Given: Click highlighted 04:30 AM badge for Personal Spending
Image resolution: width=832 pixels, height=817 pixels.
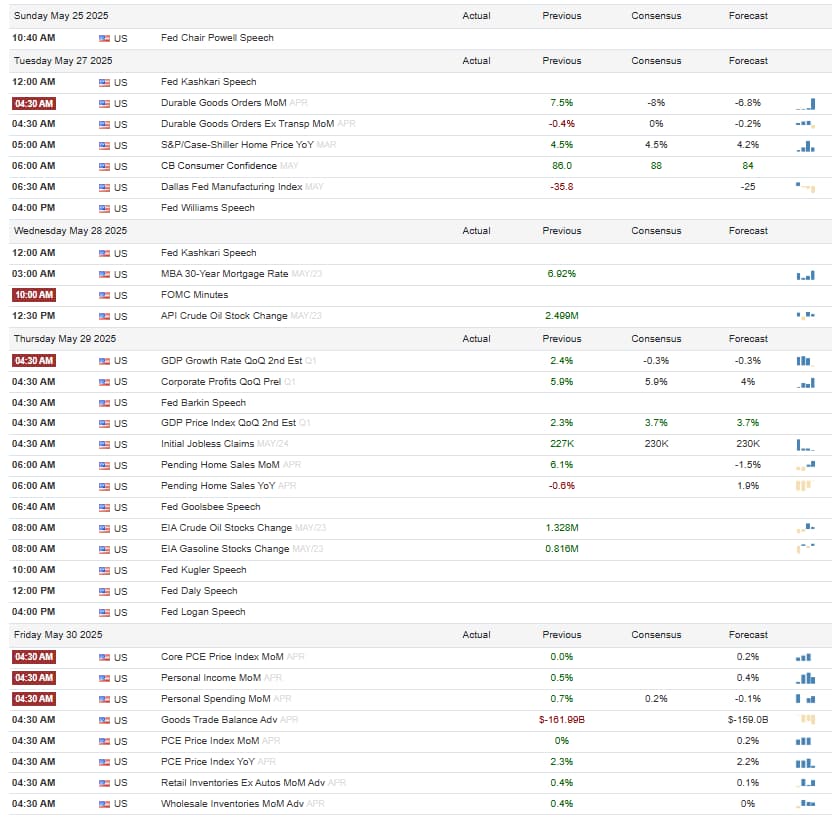Looking at the screenshot, I should pyautogui.click(x=34, y=699).
